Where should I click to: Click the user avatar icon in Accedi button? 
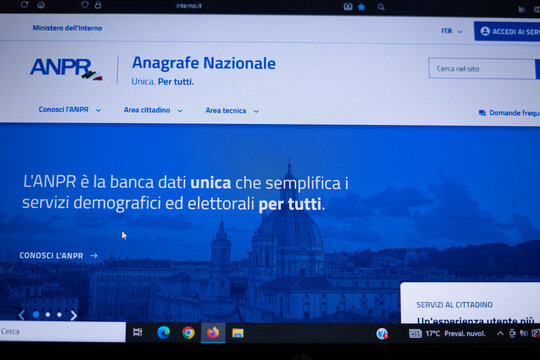[x=485, y=31]
